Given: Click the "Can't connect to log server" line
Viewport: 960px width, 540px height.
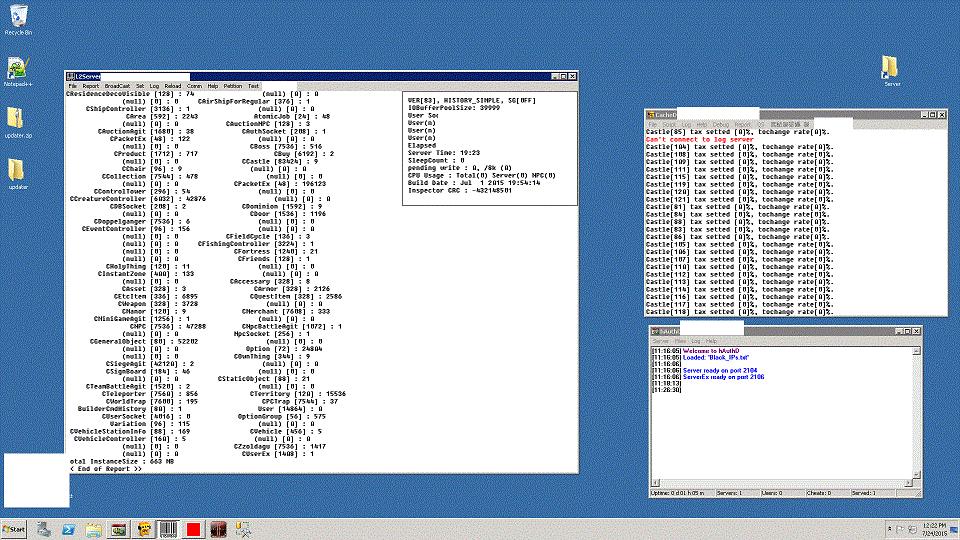Looking at the screenshot, I should click(700, 140).
